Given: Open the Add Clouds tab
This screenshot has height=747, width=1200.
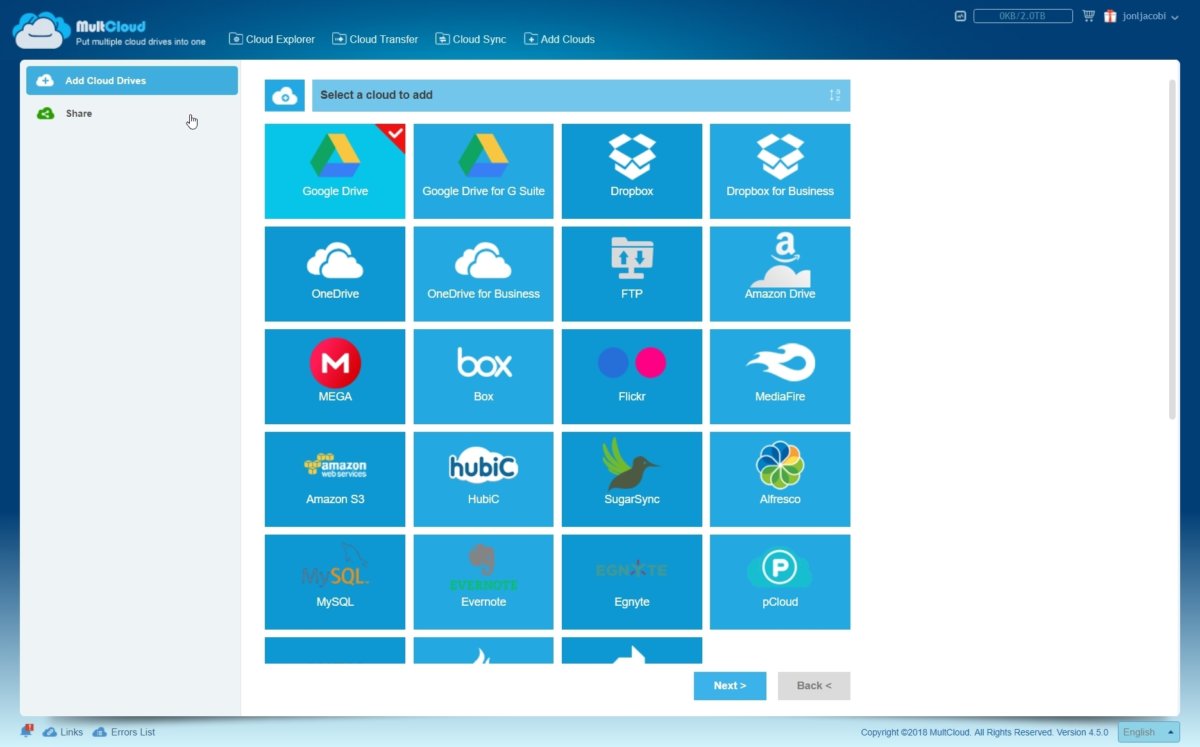Looking at the screenshot, I should 559,39.
